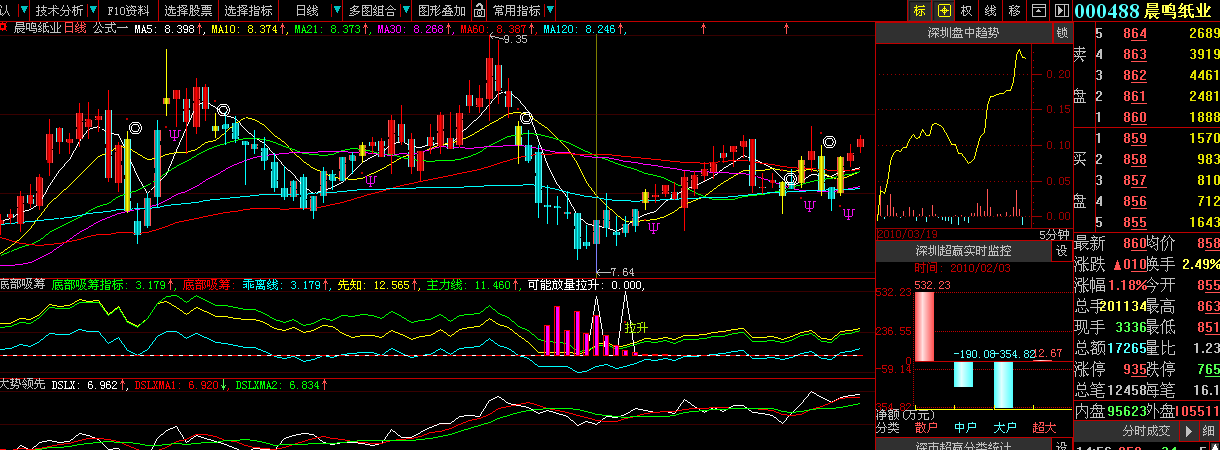Image resolution: width=1220 pixels, height=450 pixels.
Task: Collapse the side panel with the arrow icon
Action: pos(1060,11)
